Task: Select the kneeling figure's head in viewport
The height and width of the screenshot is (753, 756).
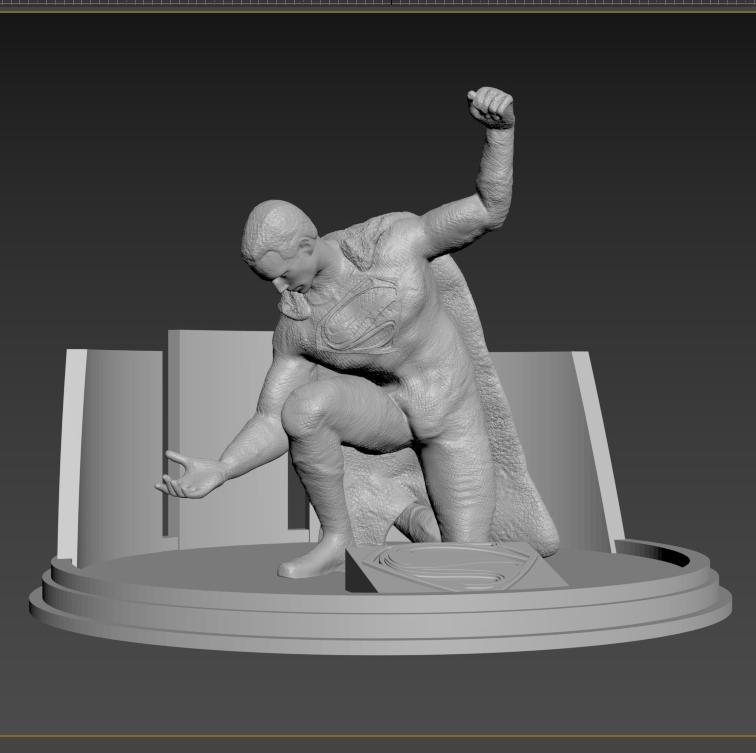Action: 279,246
